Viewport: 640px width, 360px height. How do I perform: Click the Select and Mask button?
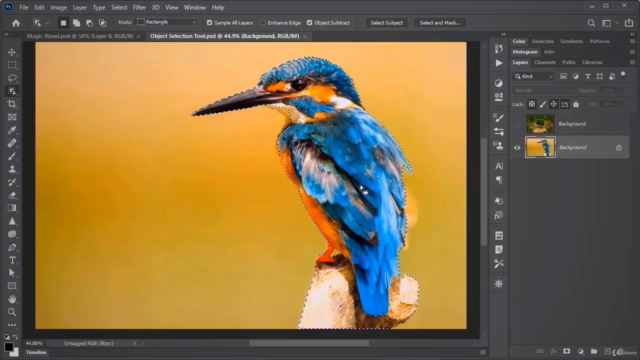pyautogui.click(x=440, y=23)
